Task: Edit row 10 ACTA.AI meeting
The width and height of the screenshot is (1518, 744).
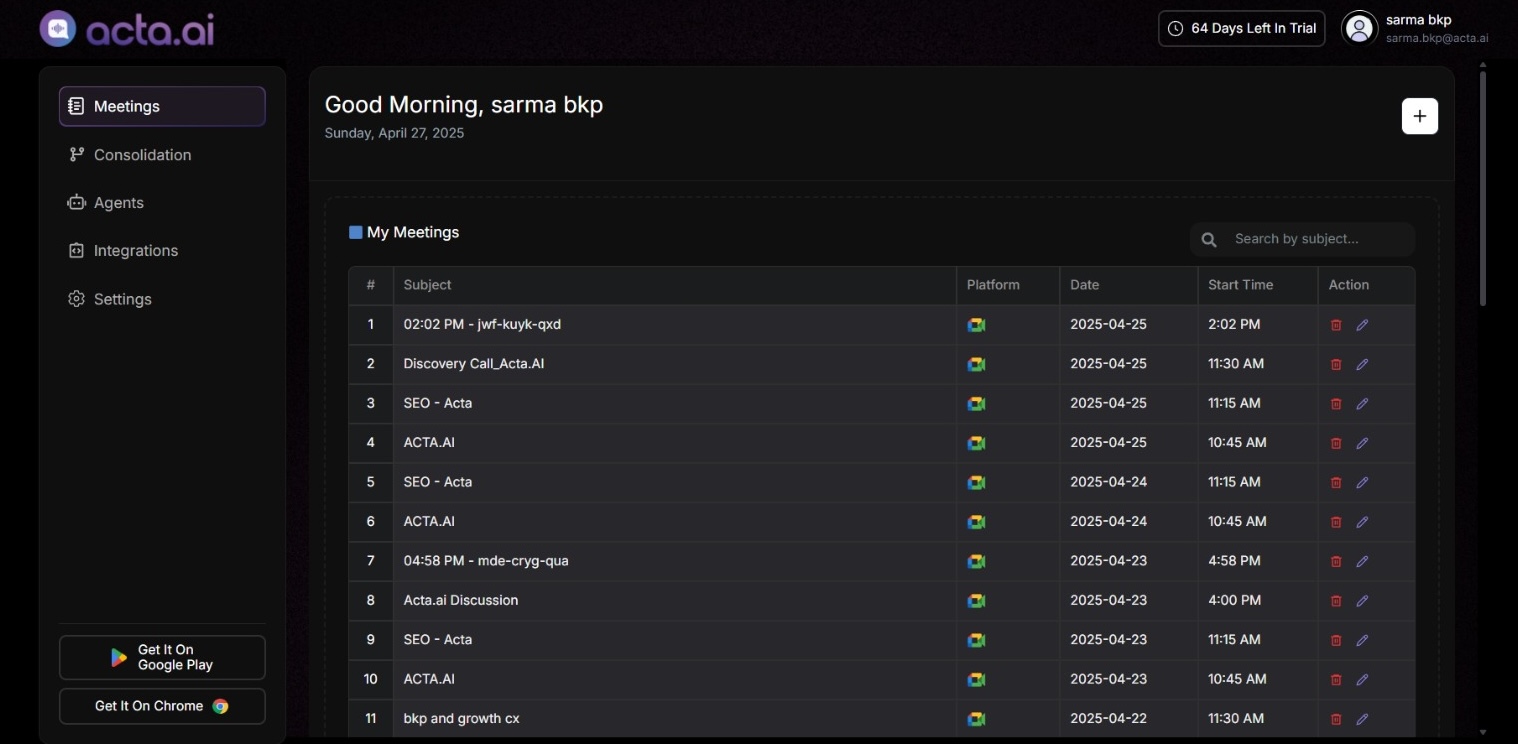Action: pos(1362,679)
